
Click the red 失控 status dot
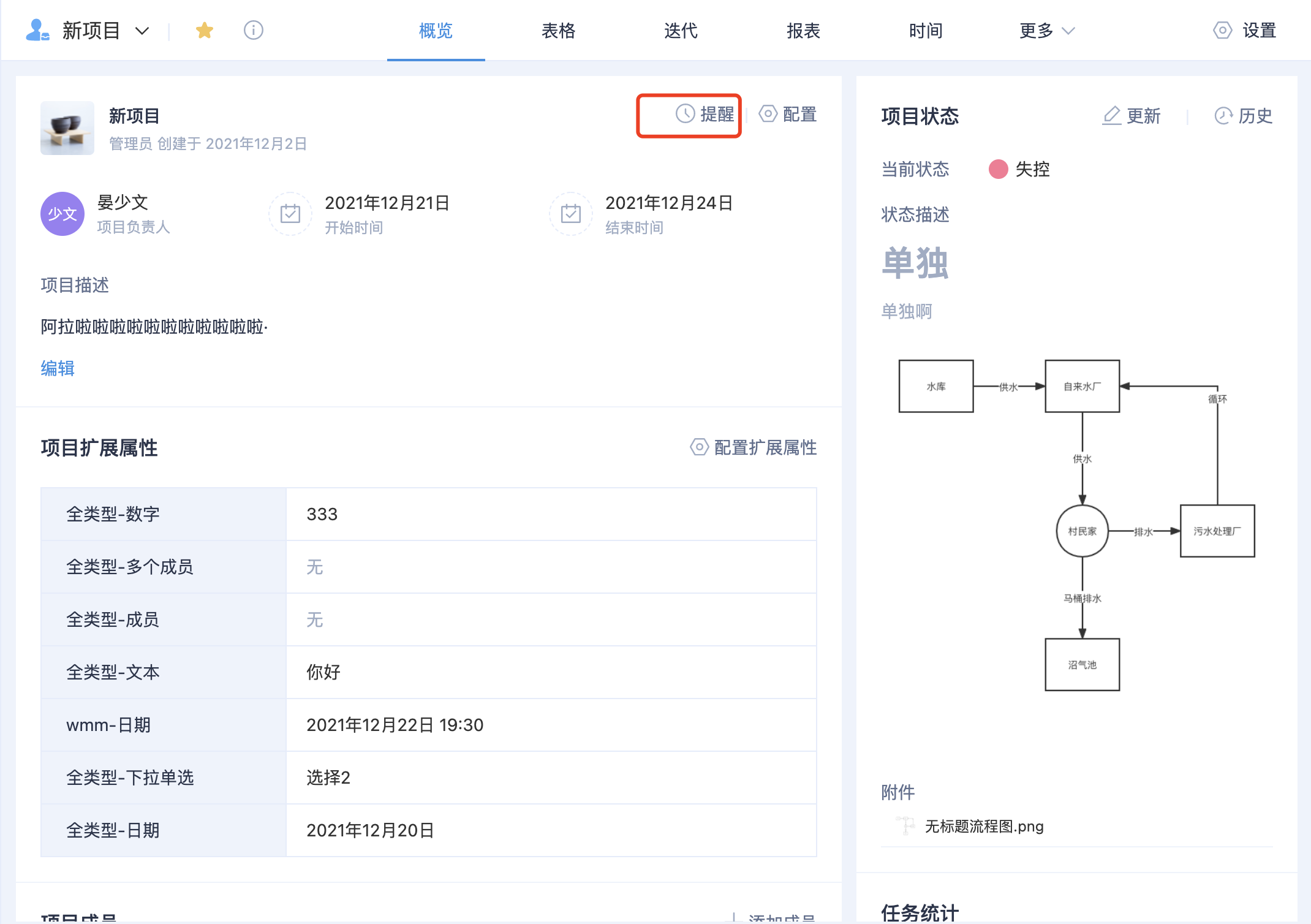(998, 169)
